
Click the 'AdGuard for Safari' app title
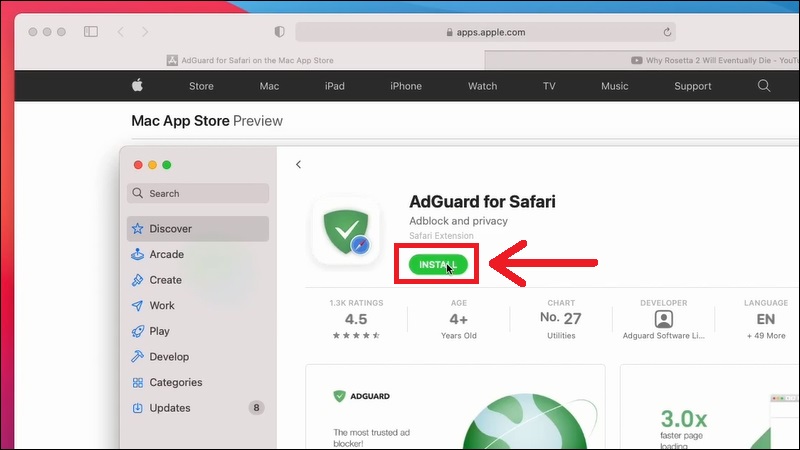[482, 202]
